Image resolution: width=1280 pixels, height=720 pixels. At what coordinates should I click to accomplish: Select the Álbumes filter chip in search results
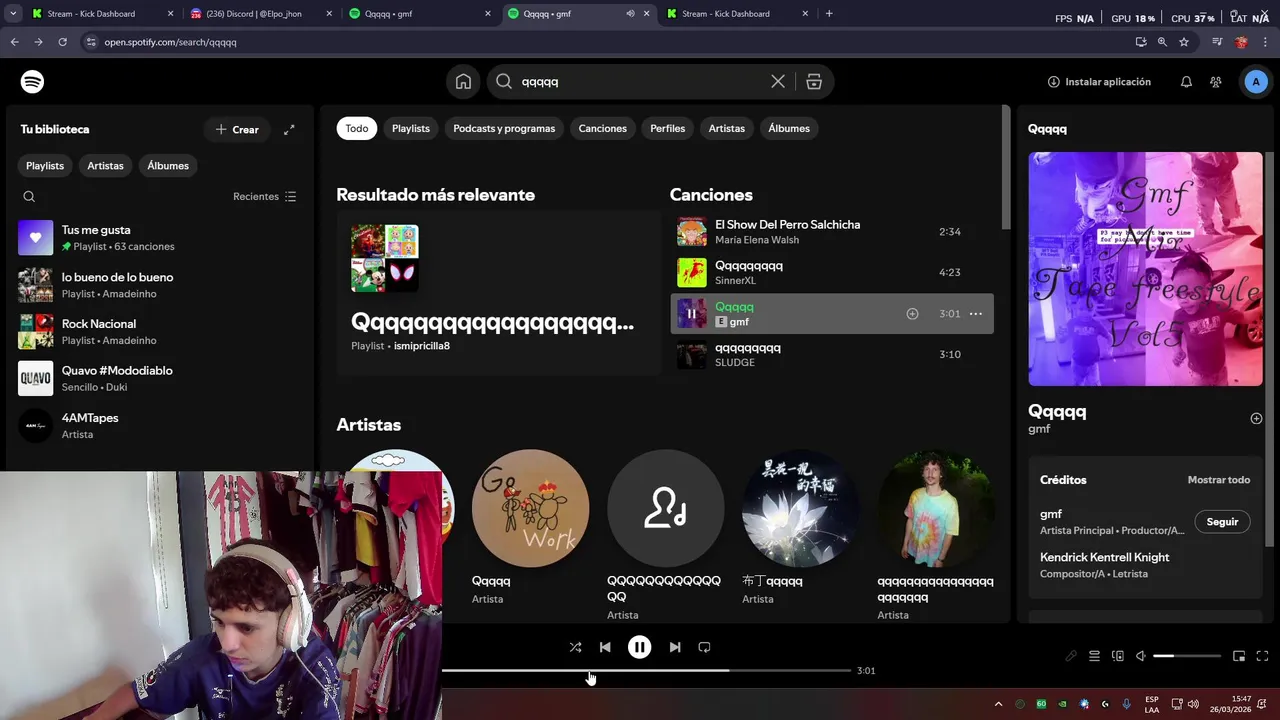[x=789, y=128]
